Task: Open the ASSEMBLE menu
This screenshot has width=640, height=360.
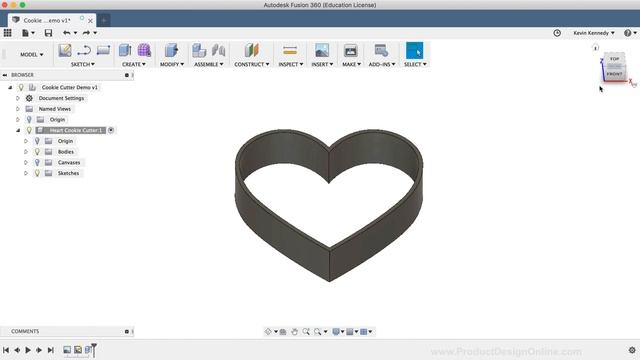Action: pos(209,64)
